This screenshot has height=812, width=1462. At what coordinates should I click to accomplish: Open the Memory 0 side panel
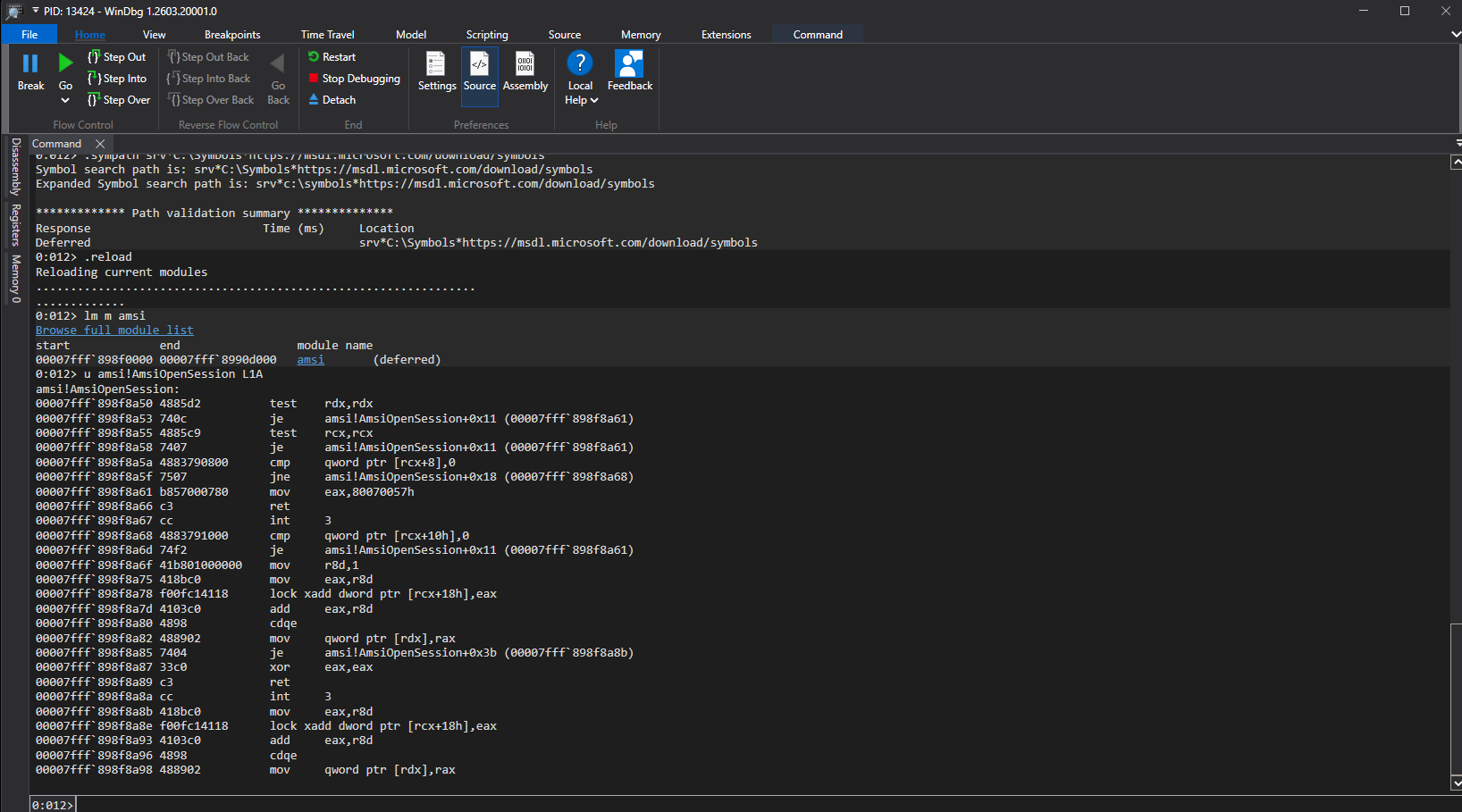(16, 279)
